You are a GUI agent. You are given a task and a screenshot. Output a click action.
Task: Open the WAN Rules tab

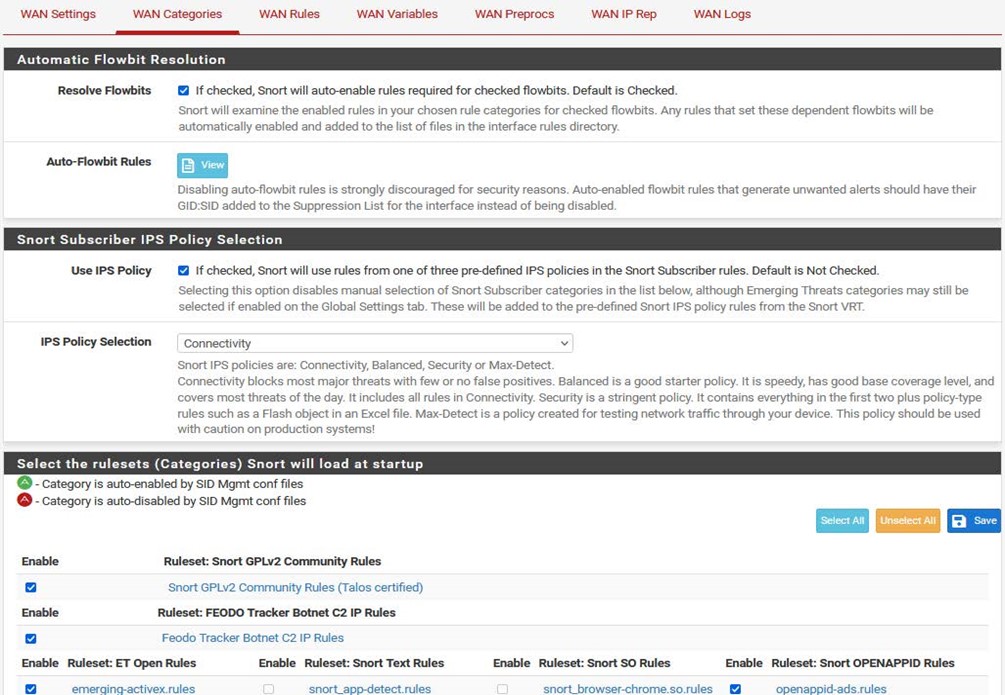pyautogui.click(x=289, y=14)
